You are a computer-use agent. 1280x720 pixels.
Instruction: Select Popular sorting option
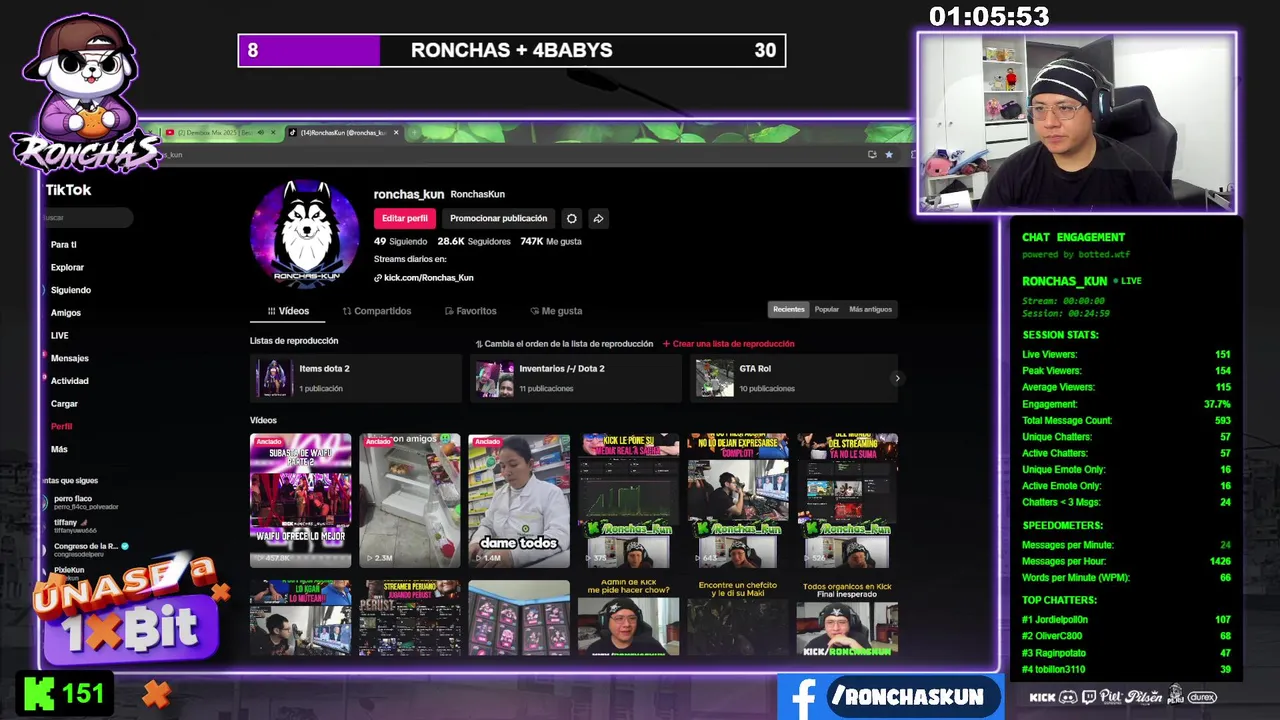coord(827,309)
